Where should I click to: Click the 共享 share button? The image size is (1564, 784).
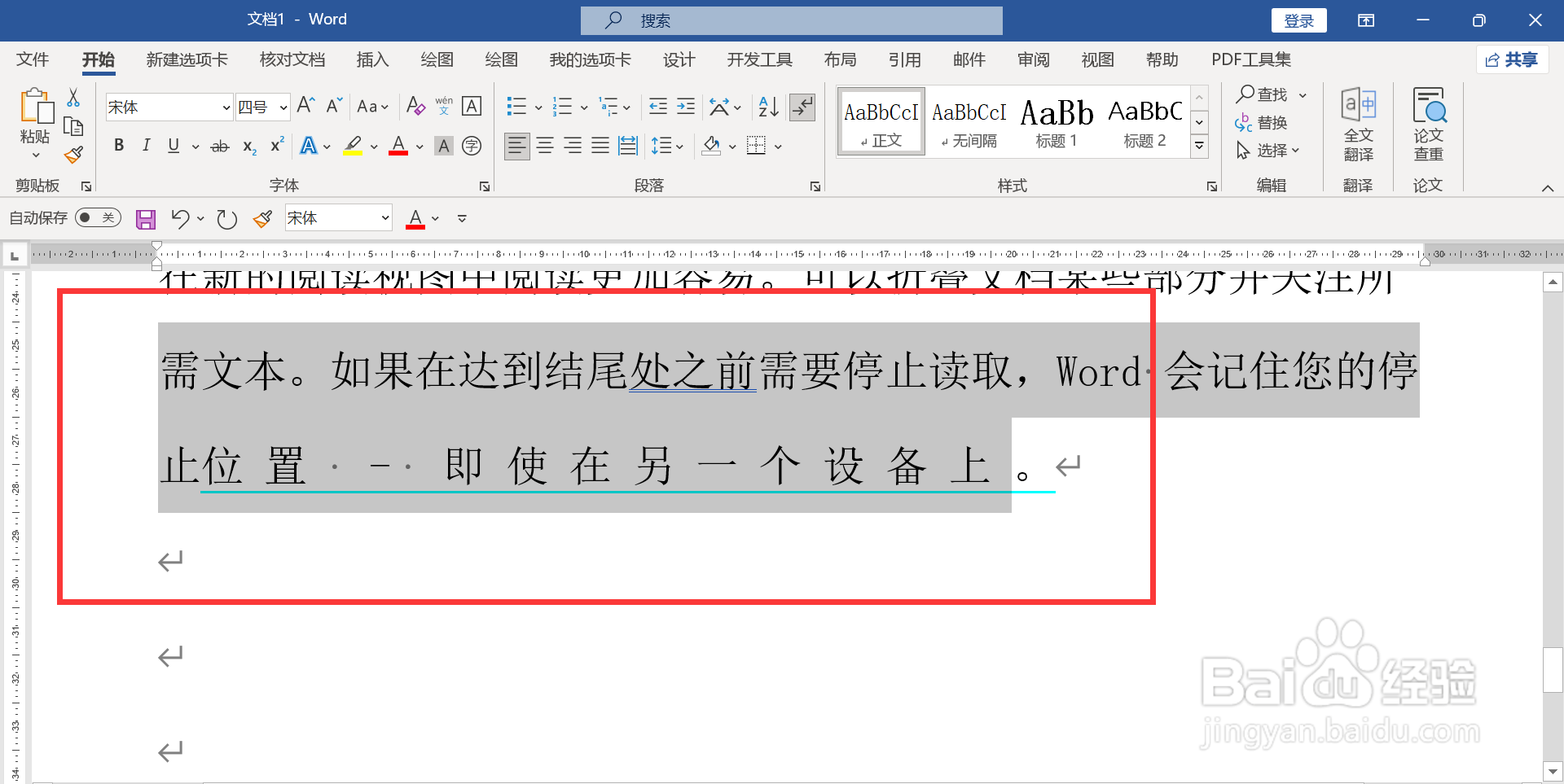(1512, 59)
